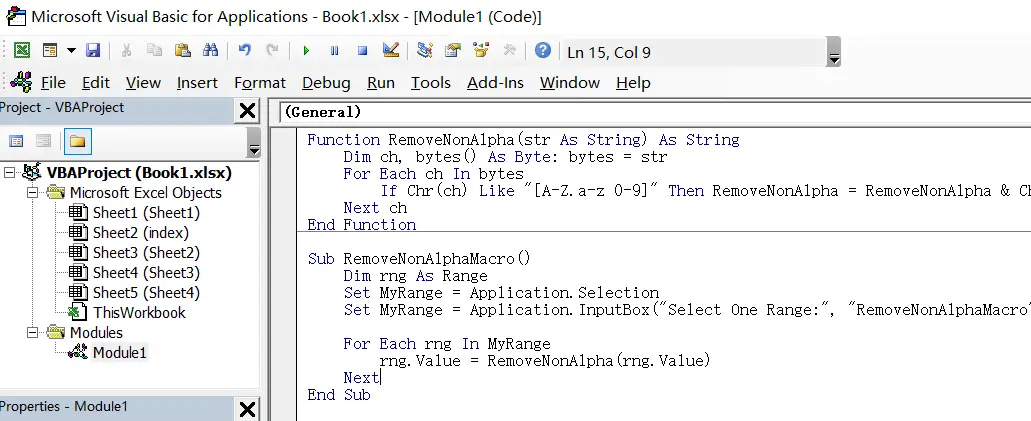
Task: Collapse the VBAProject (Book1.xlsx) tree node
Action: [x=9, y=172]
